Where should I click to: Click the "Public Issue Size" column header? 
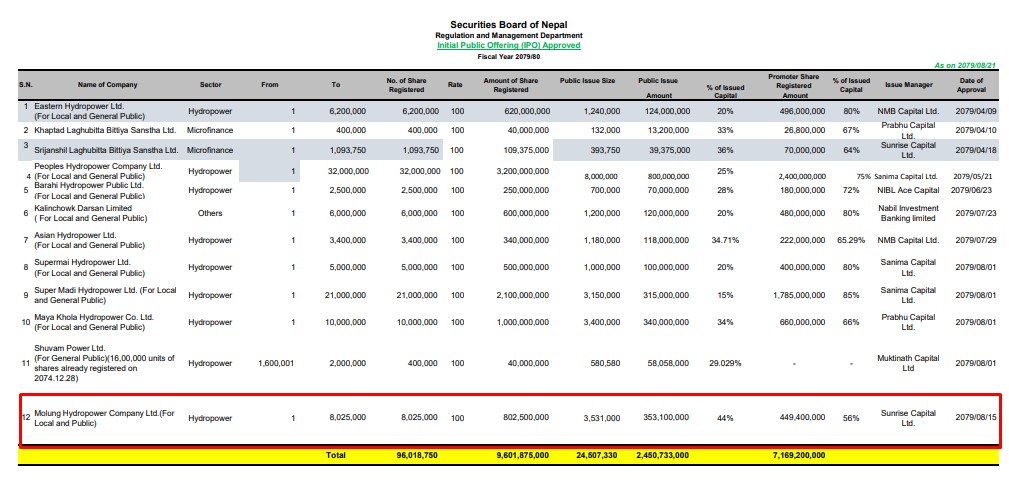[x=587, y=79]
